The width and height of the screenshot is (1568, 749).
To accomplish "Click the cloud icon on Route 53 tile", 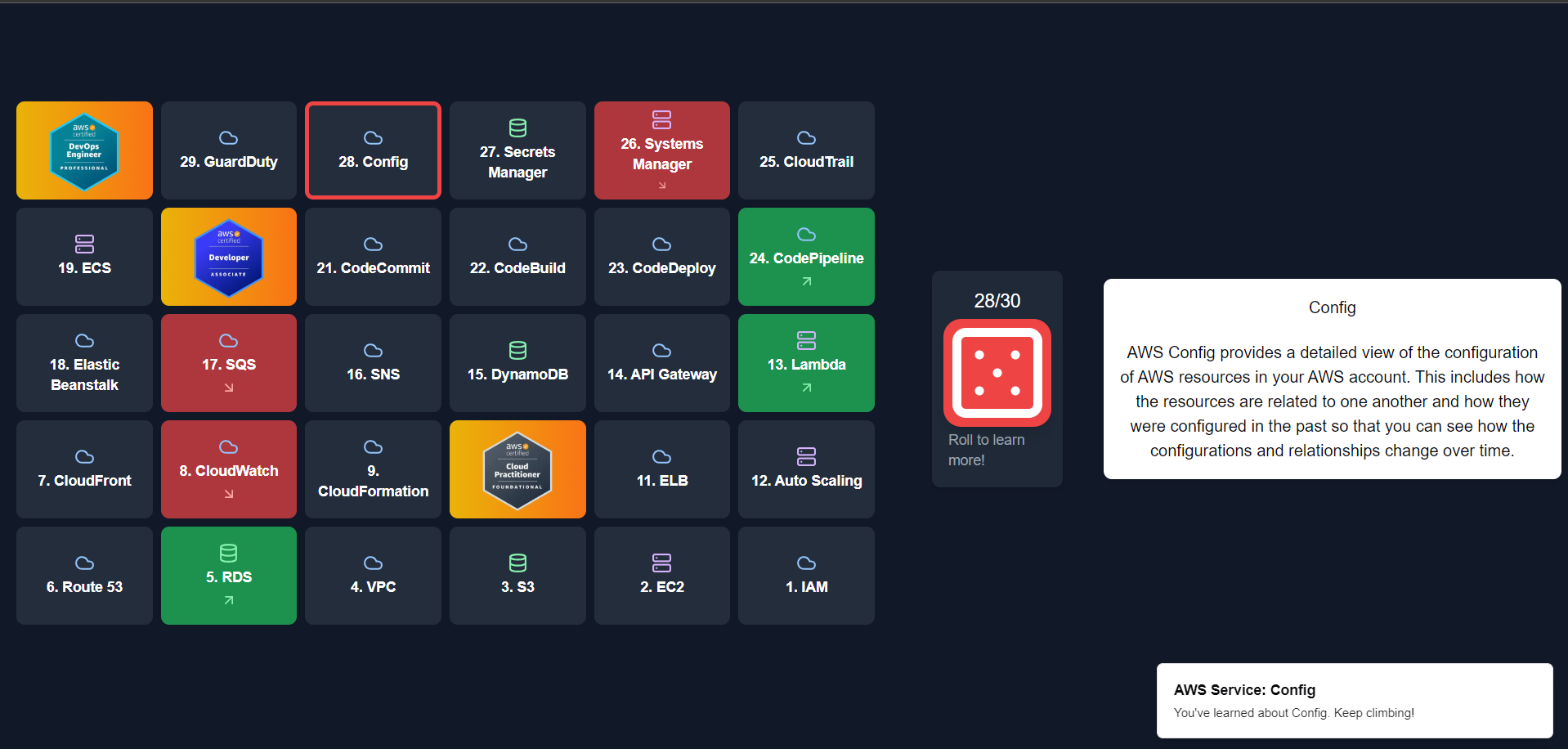I will (84, 563).
